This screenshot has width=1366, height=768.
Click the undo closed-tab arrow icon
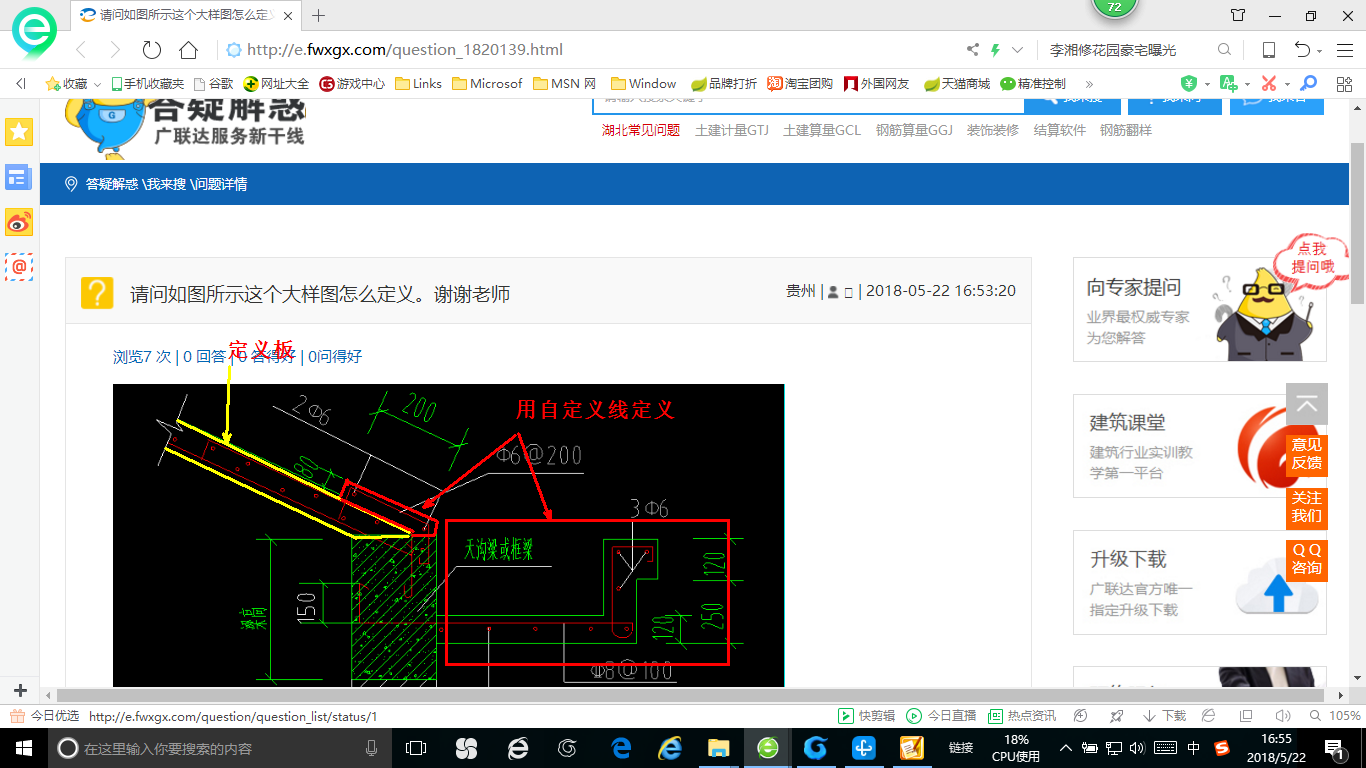click(1302, 50)
